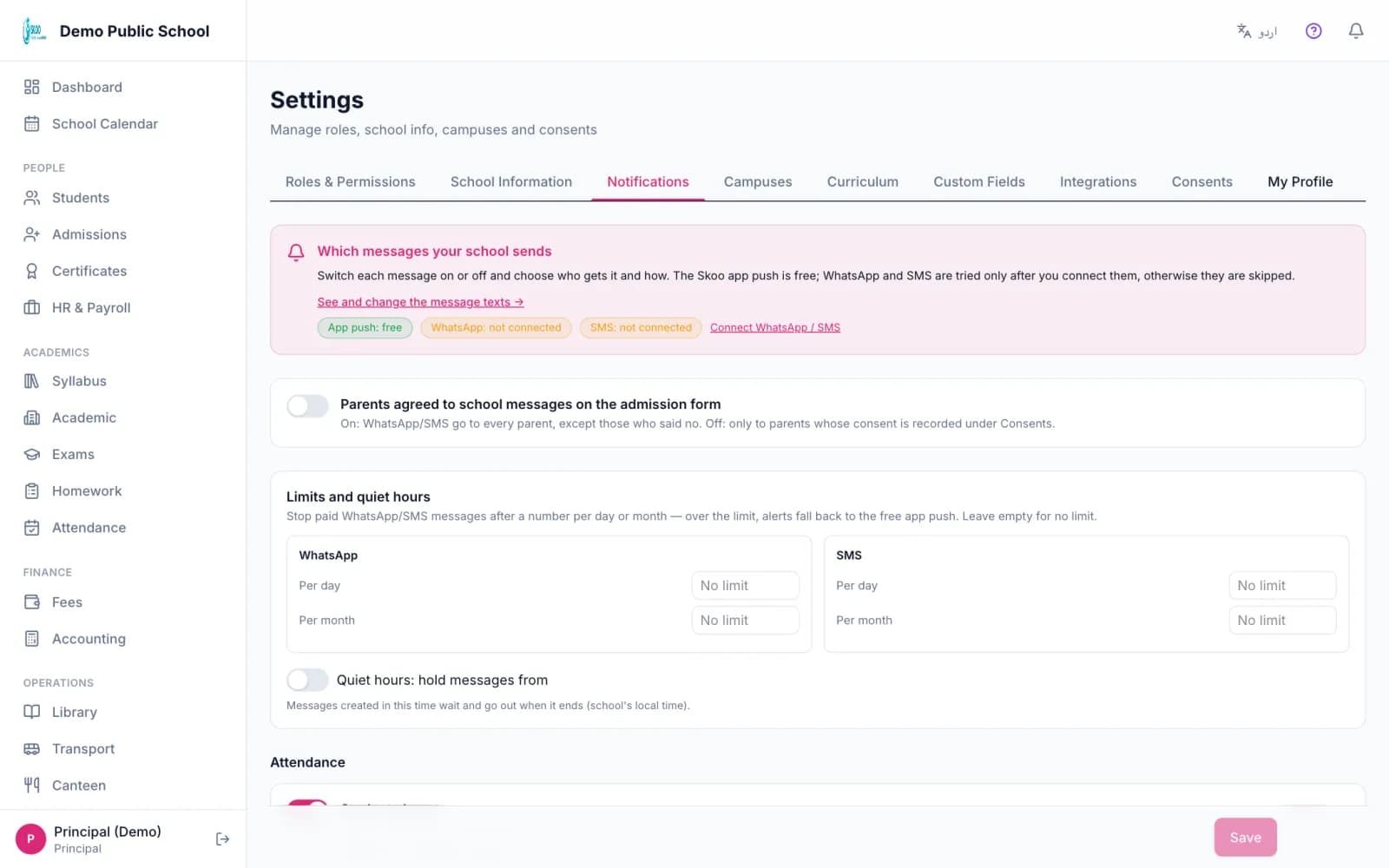Click Connect WhatsApp / SMS link
This screenshot has width=1389, height=868.
point(775,327)
